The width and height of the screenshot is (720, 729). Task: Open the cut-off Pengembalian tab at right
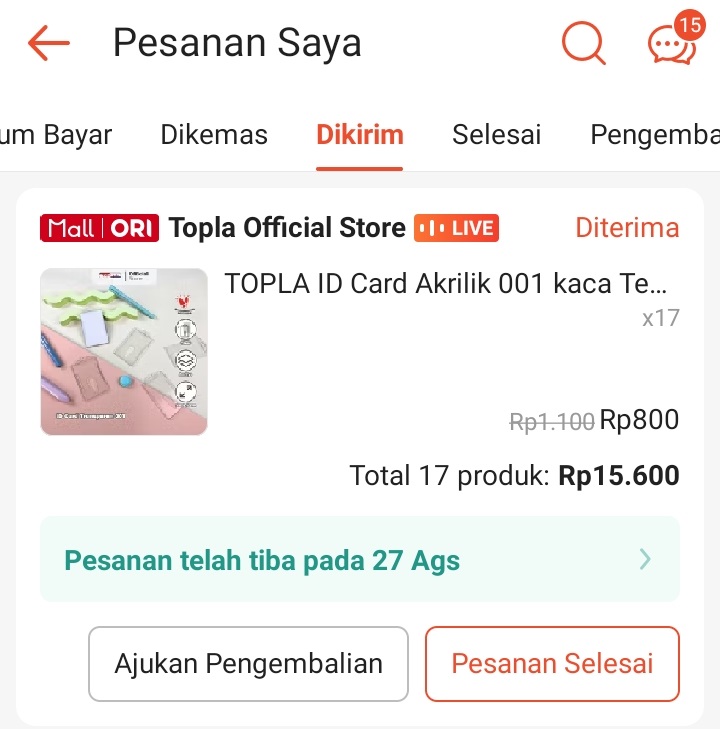[x=654, y=135]
